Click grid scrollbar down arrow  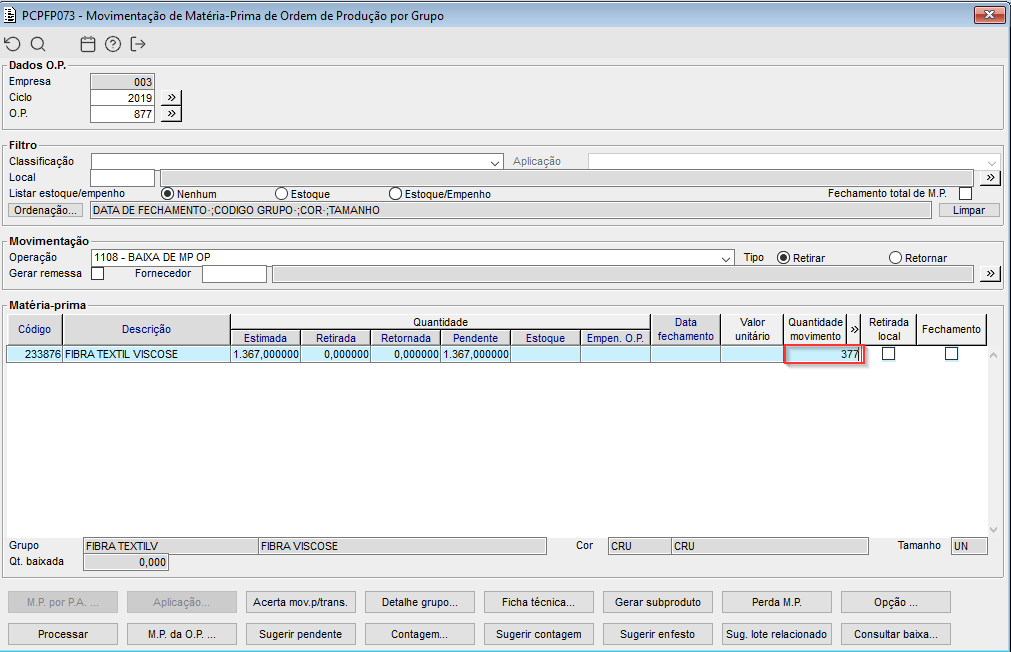pyautogui.click(x=993, y=529)
